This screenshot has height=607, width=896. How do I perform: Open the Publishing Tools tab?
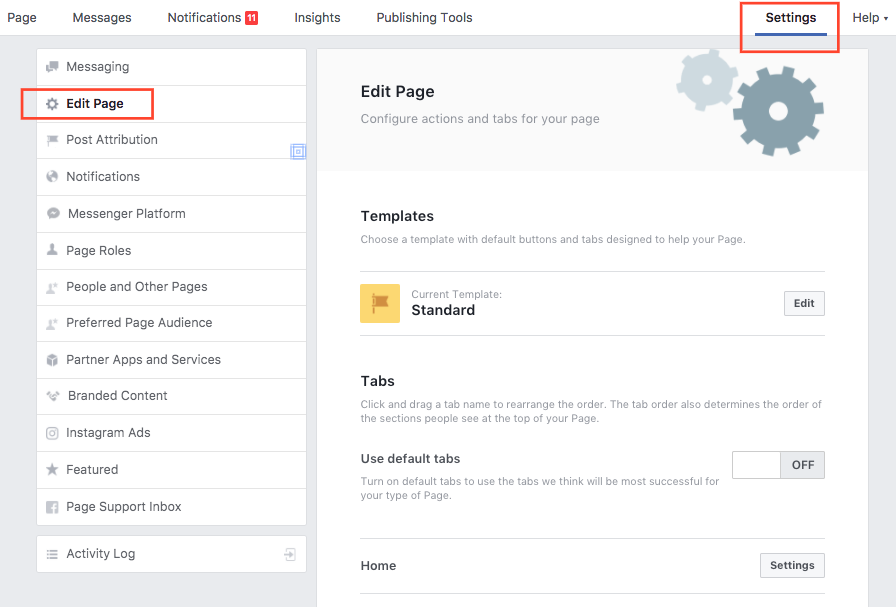coord(425,18)
